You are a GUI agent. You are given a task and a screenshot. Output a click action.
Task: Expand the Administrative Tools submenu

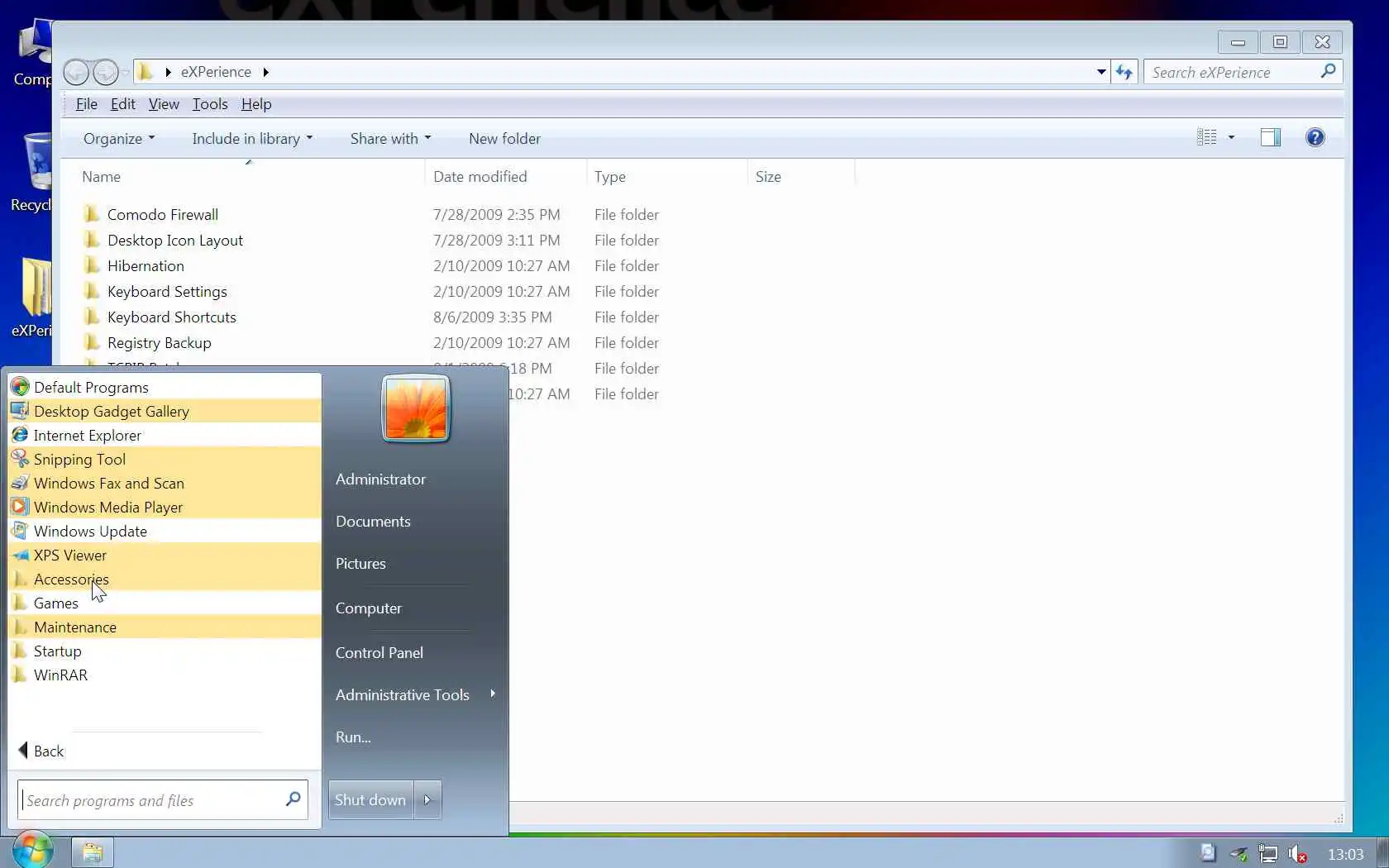415,694
